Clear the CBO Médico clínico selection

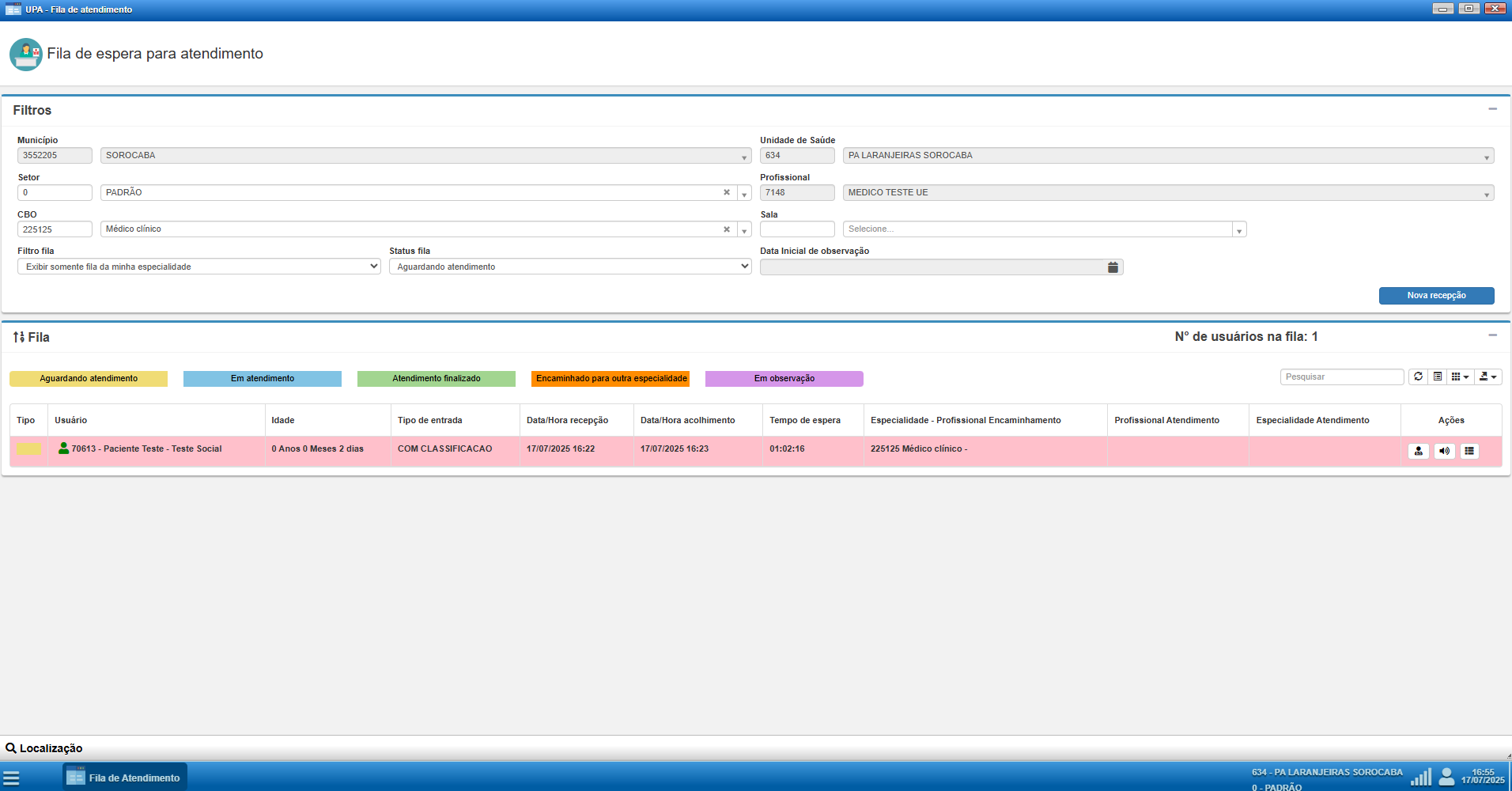tap(727, 229)
